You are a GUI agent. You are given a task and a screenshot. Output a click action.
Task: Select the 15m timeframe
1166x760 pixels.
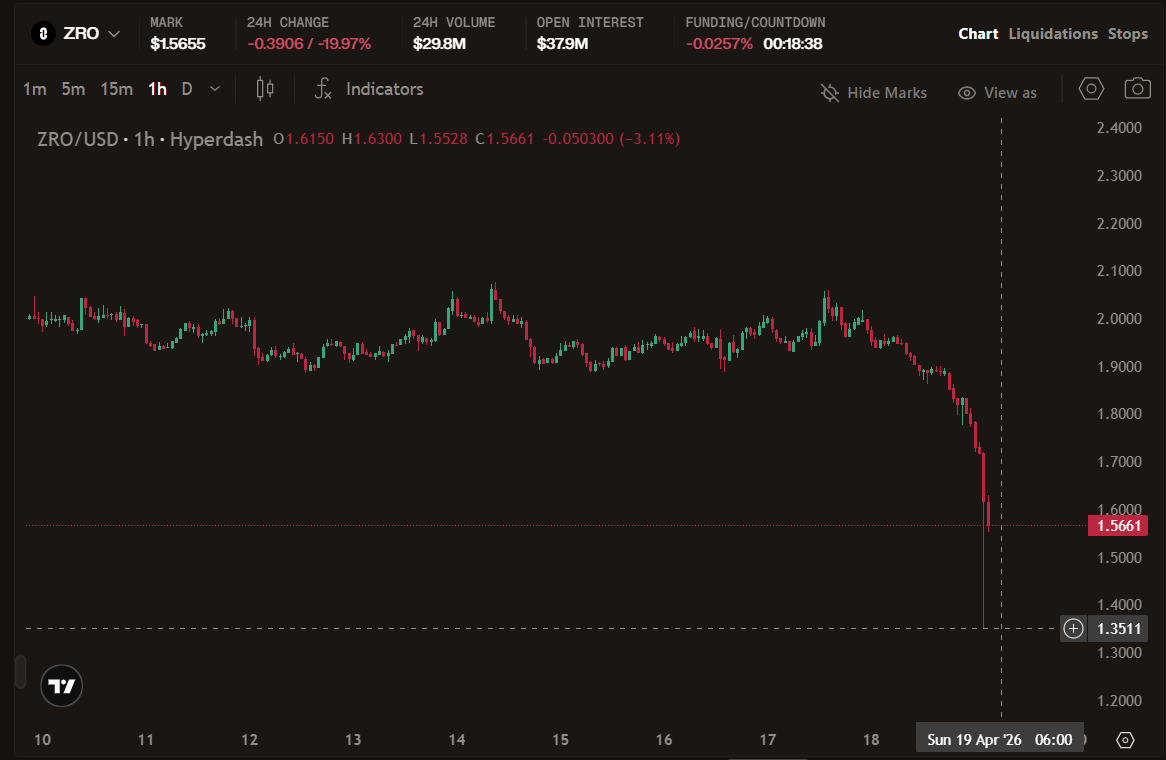coord(117,89)
